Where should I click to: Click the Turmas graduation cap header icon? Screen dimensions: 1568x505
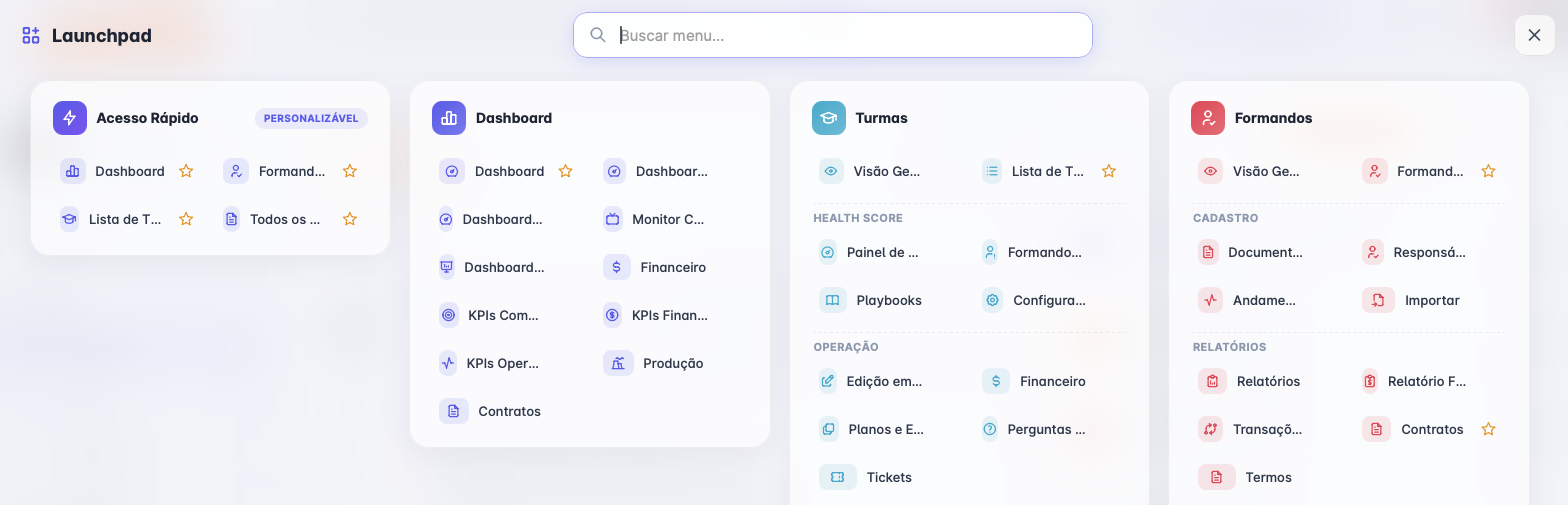[x=828, y=117]
